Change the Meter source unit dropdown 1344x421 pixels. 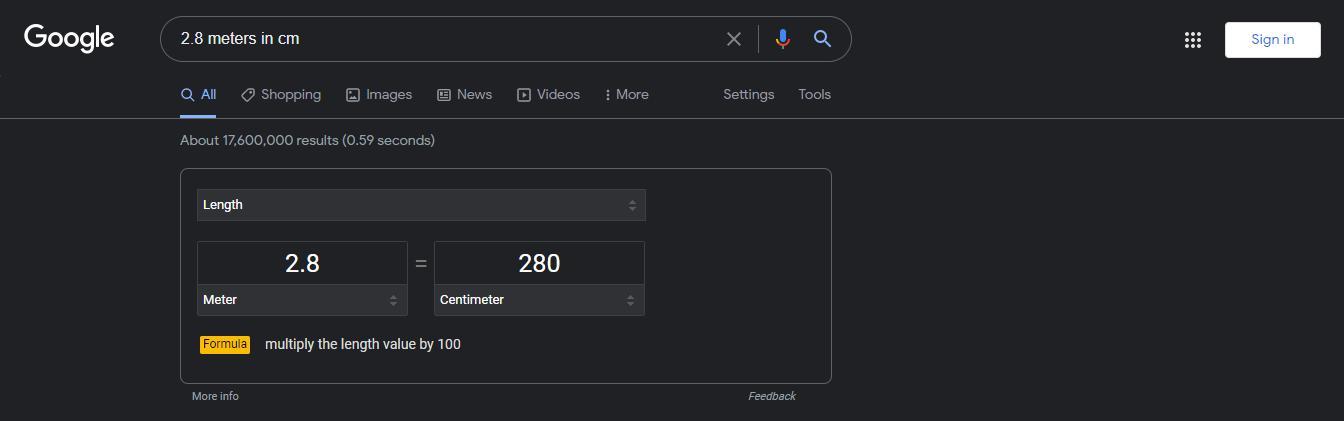point(302,300)
